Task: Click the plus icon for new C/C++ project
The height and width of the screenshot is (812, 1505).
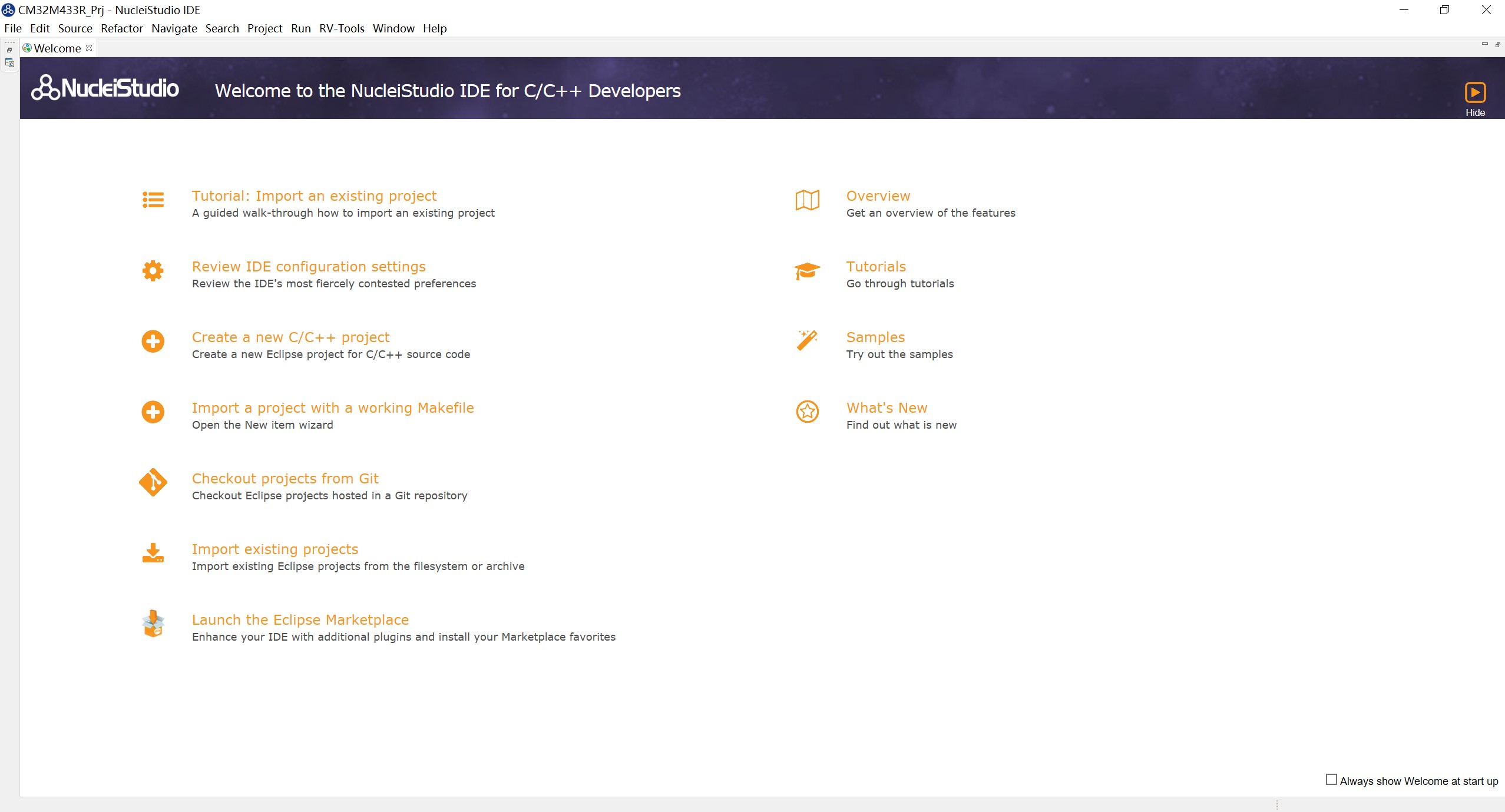Action: tap(153, 342)
